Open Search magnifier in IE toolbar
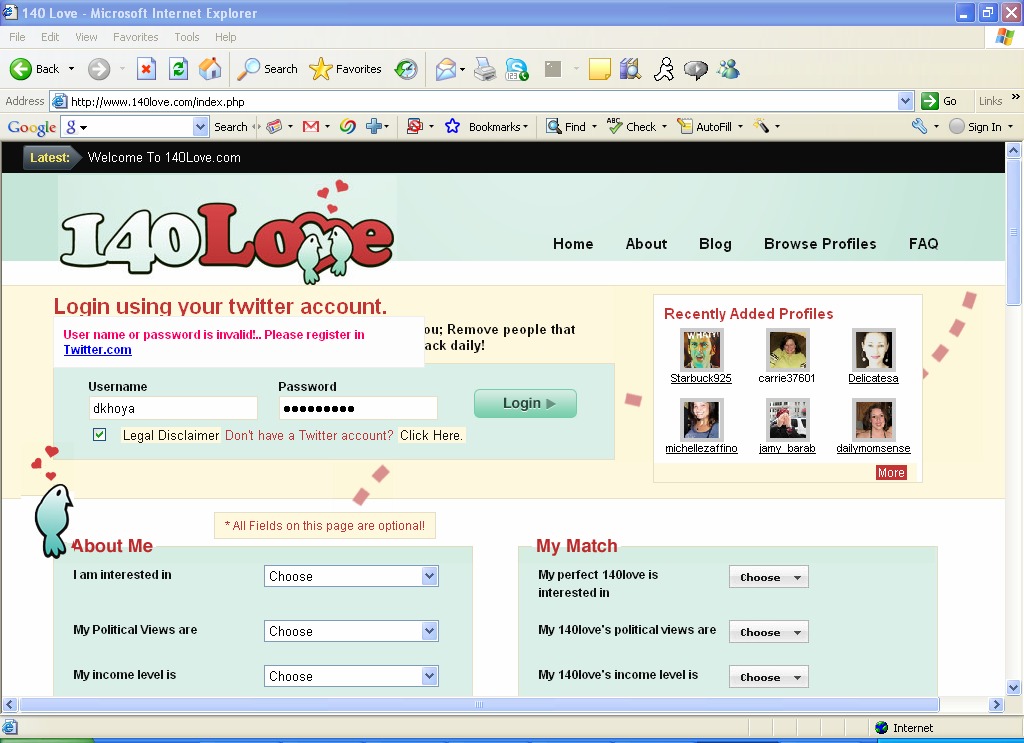Image resolution: width=1024 pixels, height=743 pixels. click(x=248, y=69)
